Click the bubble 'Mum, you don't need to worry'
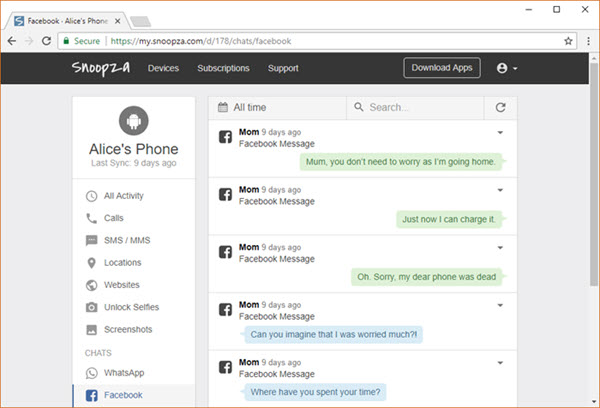 click(x=401, y=162)
